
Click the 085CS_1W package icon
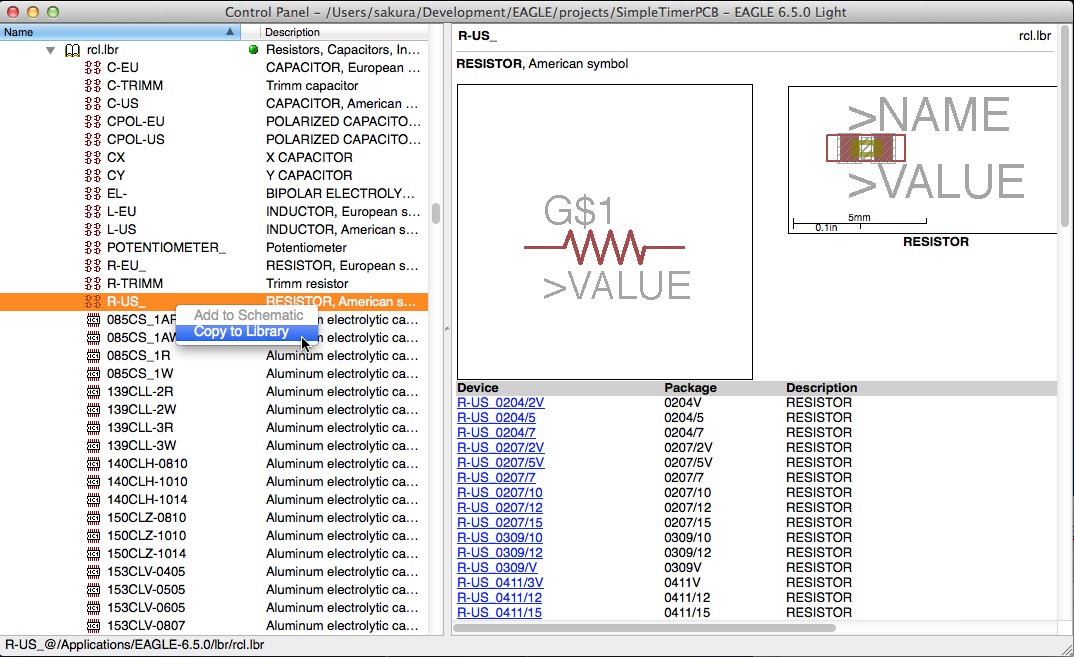(x=93, y=373)
